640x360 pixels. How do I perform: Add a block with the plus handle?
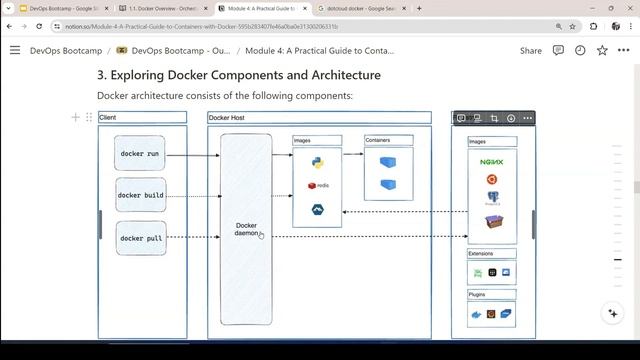click(76, 118)
